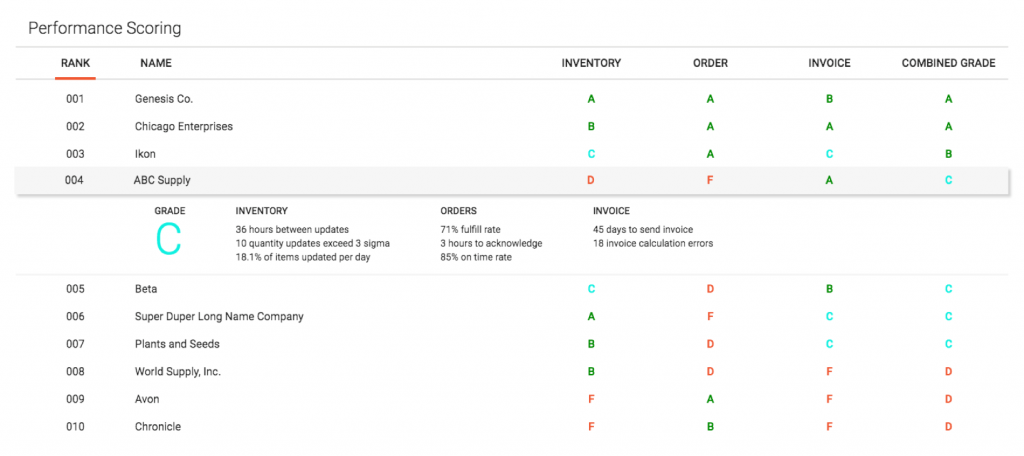Click Avon order grade A
1024x456 pixels.
point(711,399)
